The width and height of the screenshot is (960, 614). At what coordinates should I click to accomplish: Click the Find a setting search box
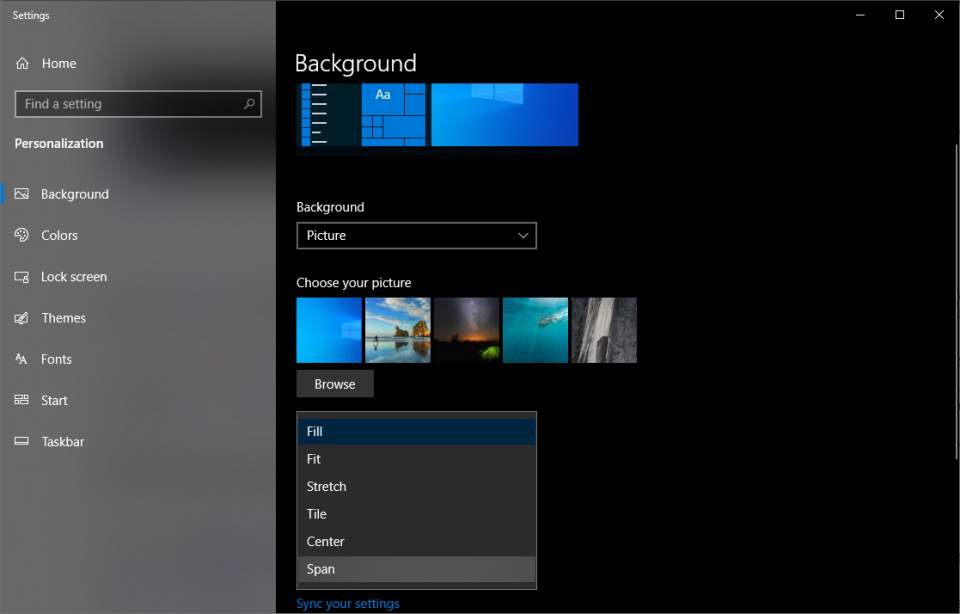[130, 104]
